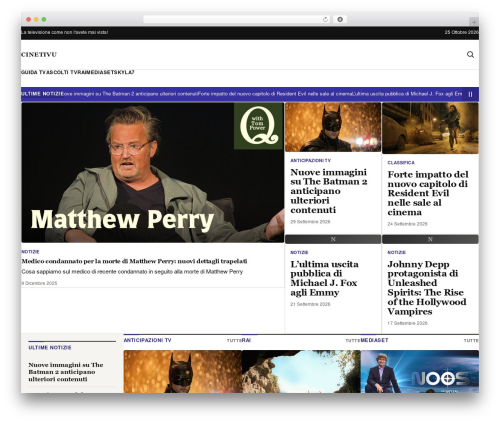Image resolution: width=500 pixels, height=423 pixels.
Task: Open the TUTTE link in the Mediaset section
Action: coord(471,341)
